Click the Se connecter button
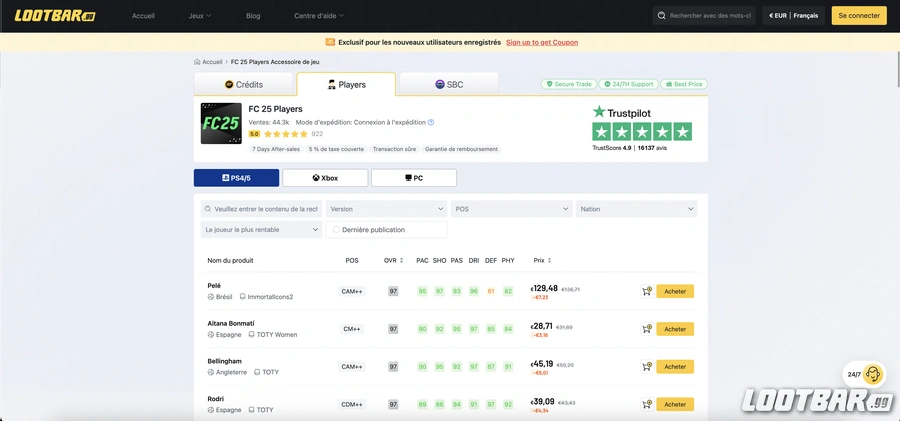 tap(859, 16)
